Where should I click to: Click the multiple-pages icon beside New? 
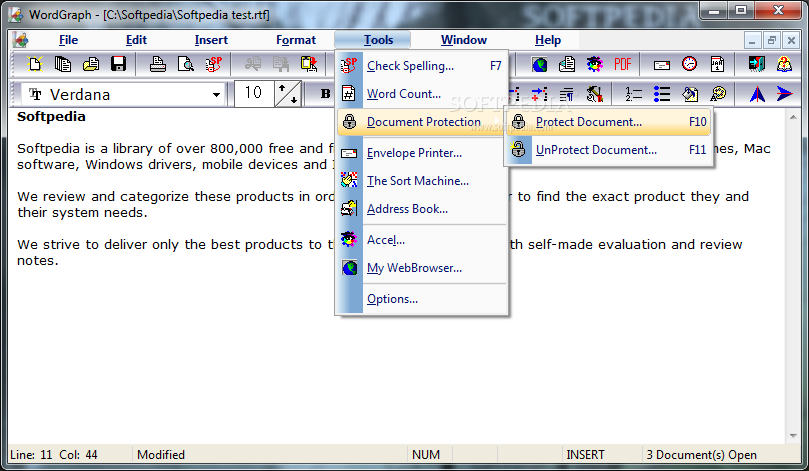point(62,64)
